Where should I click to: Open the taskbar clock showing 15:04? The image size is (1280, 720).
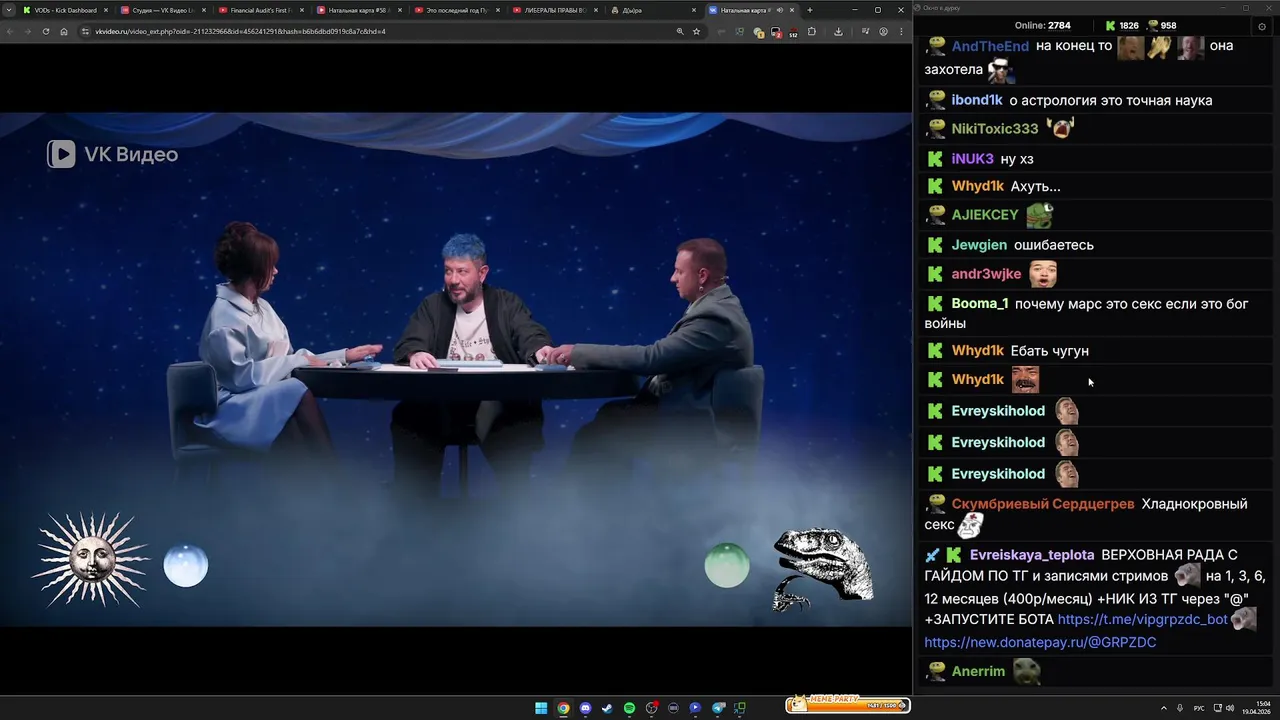(1256, 708)
